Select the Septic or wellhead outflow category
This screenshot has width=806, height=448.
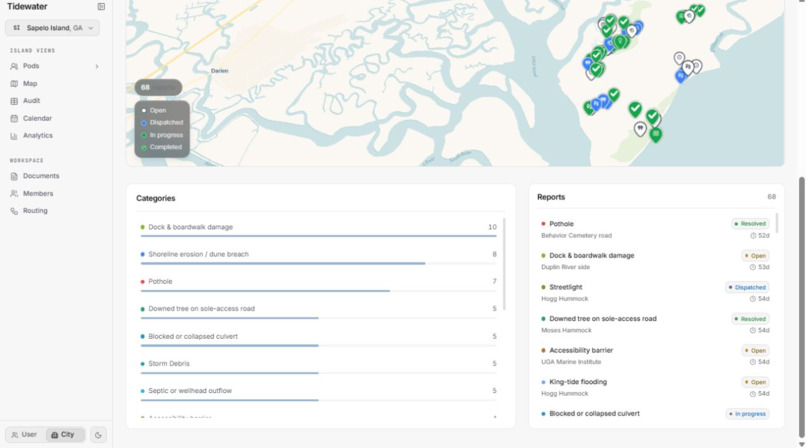point(319,395)
